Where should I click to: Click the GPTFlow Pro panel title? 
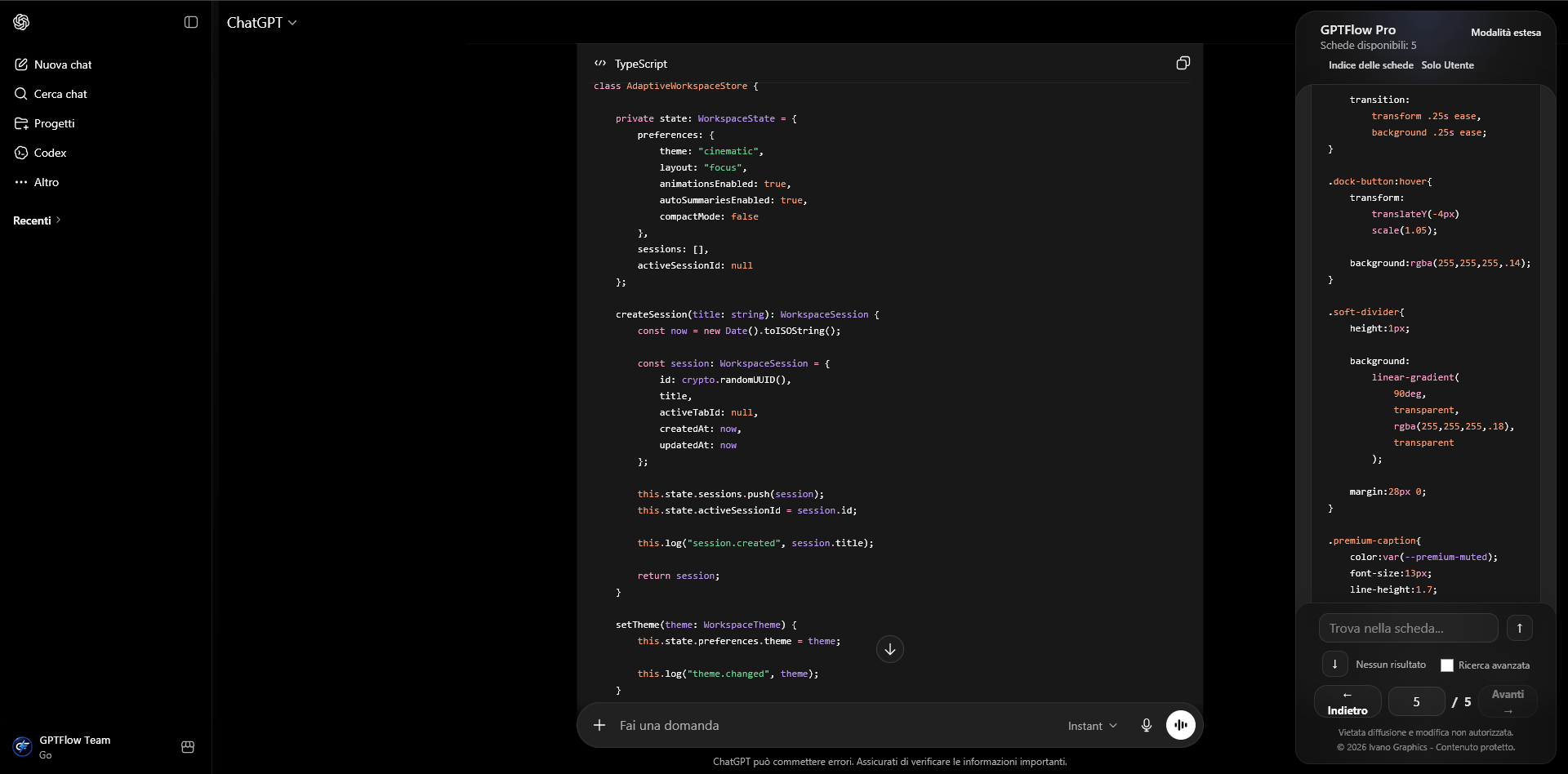1358,29
